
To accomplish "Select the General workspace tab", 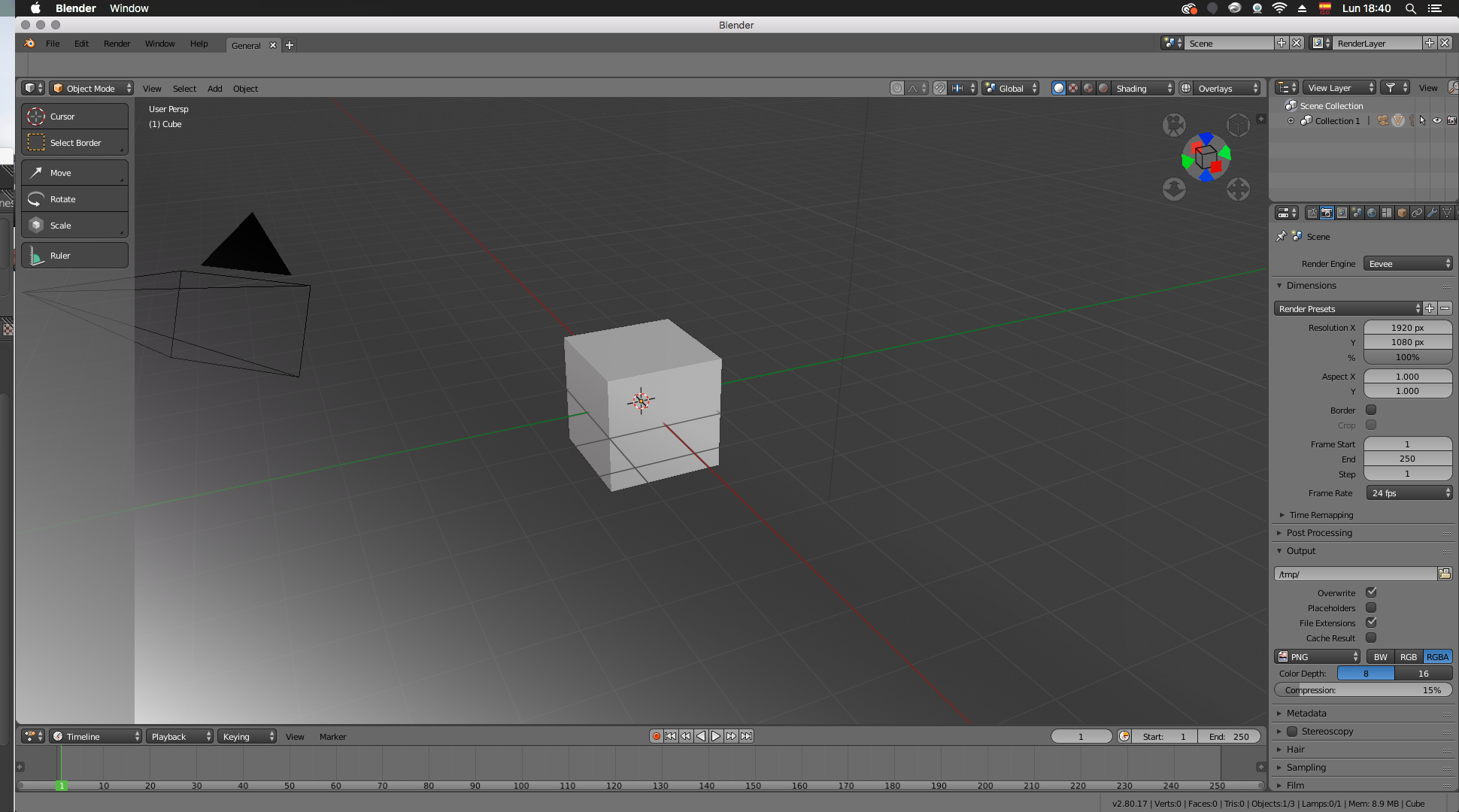I will [246, 45].
